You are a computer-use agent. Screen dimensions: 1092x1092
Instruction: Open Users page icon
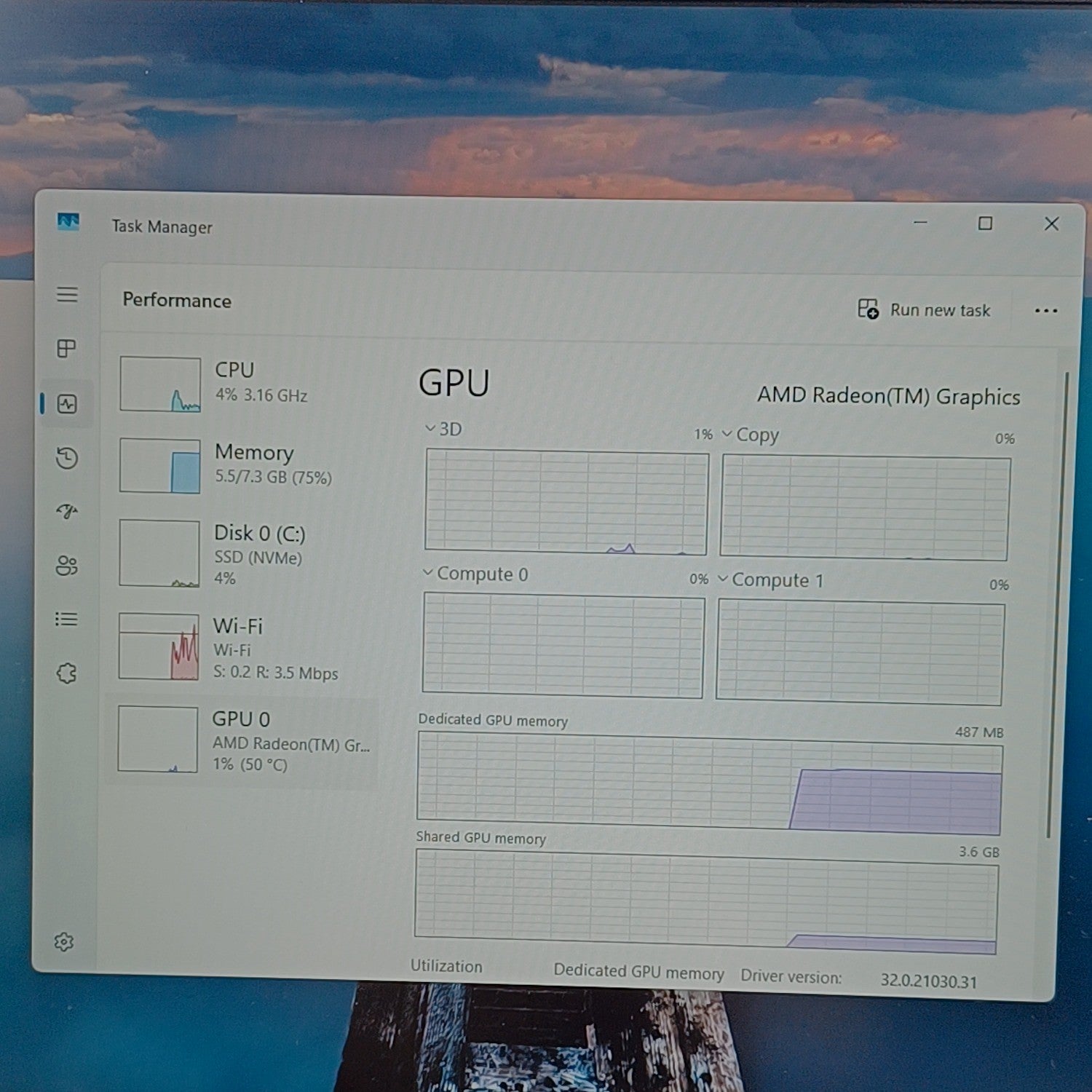[66, 566]
